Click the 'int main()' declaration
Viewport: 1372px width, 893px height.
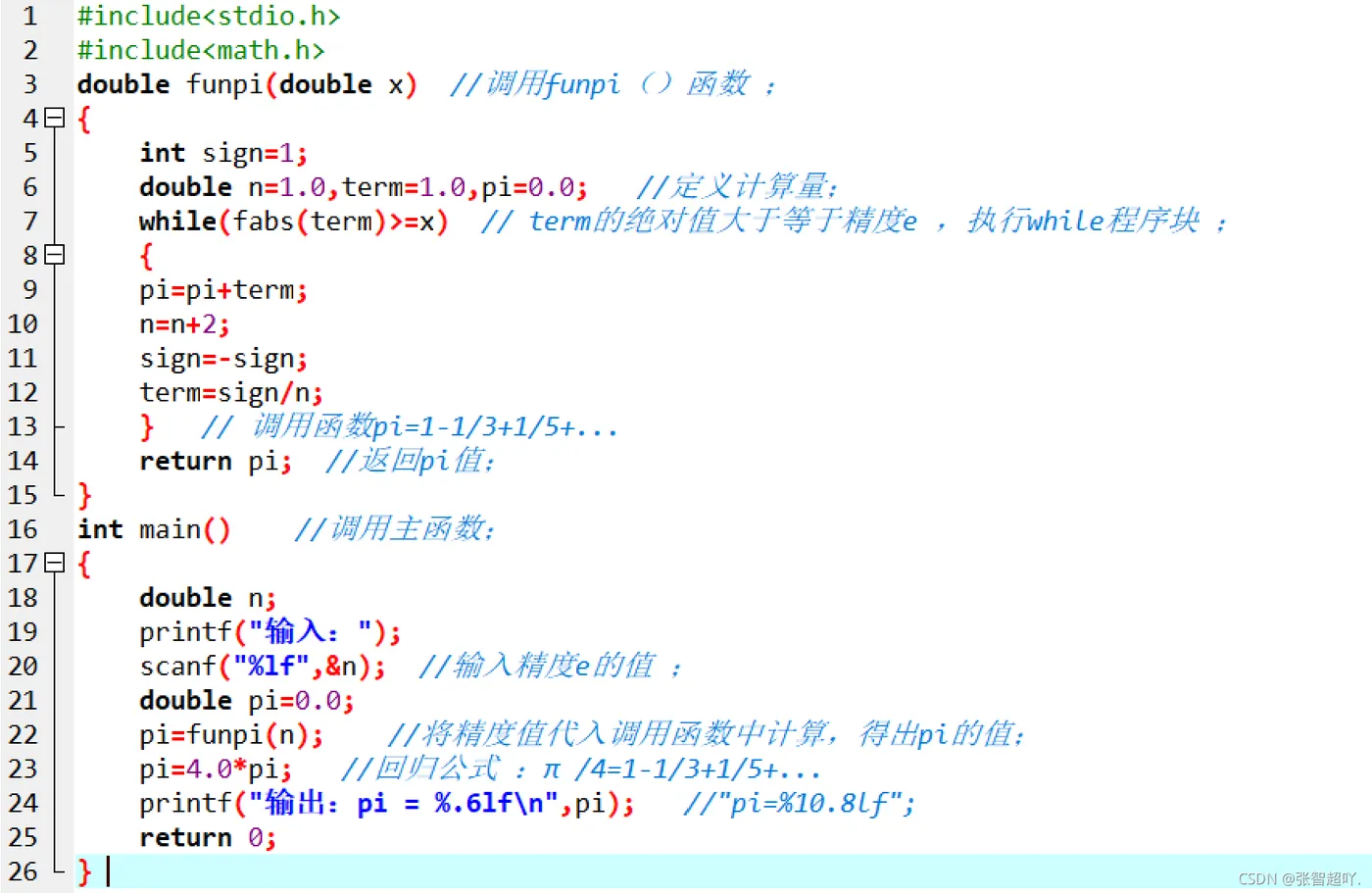(155, 529)
